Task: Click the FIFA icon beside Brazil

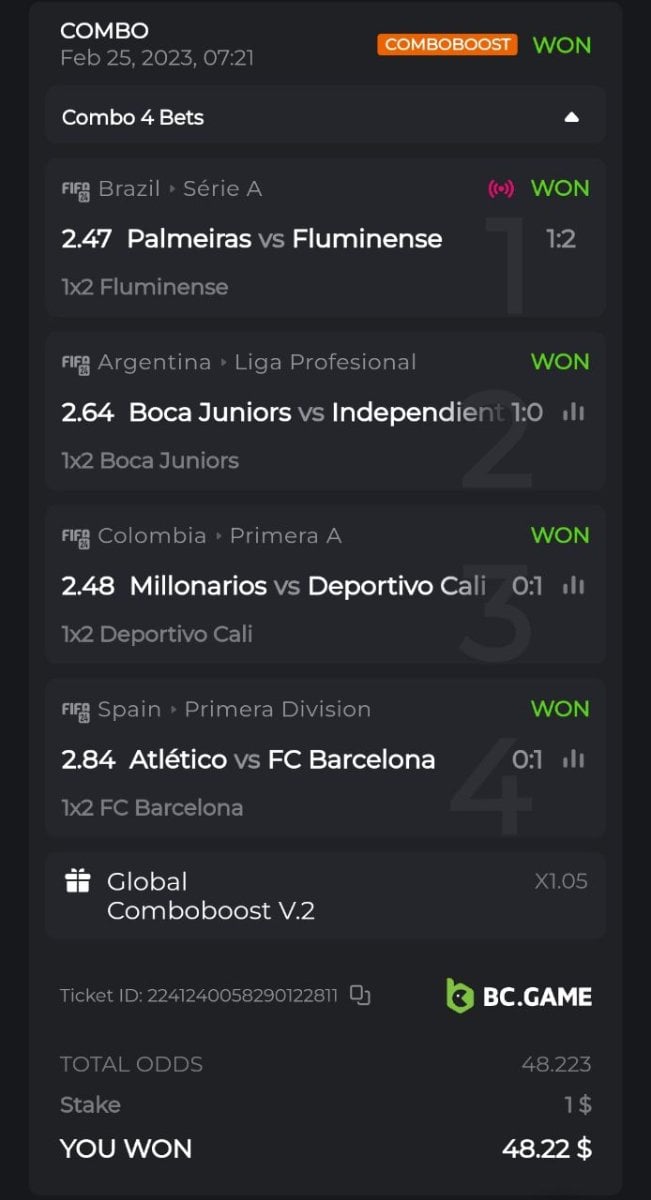Action: (x=76, y=189)
